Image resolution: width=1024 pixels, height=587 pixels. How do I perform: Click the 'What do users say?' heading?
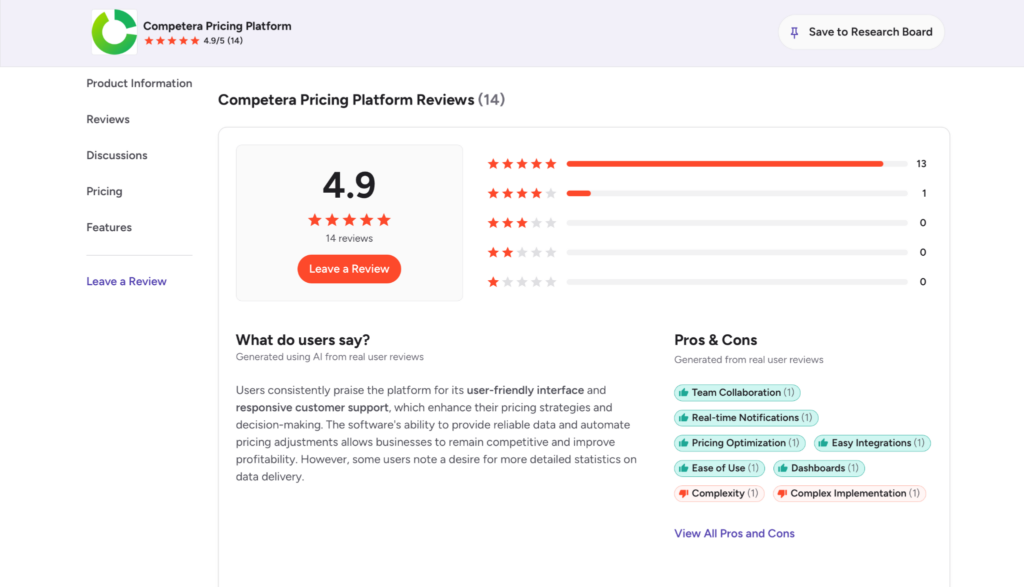303,340
